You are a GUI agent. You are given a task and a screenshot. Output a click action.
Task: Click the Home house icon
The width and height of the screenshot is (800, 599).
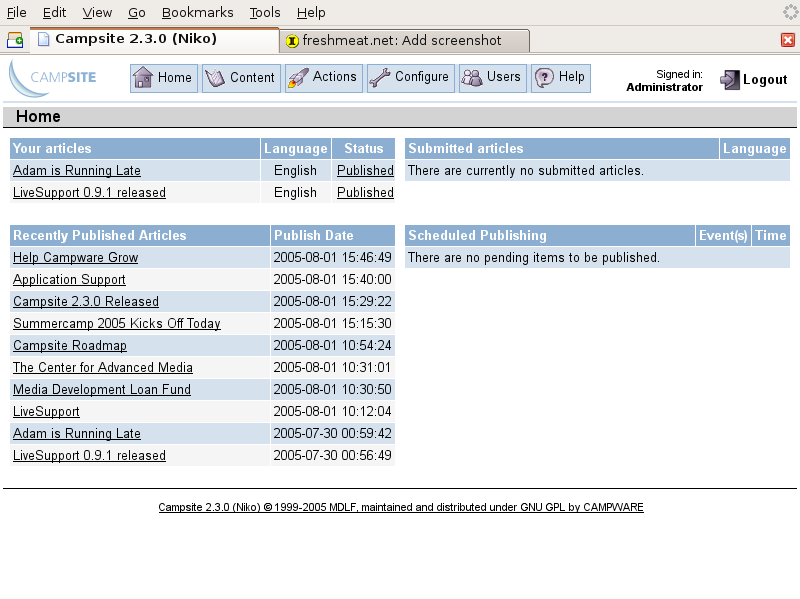tap(143, 78)
